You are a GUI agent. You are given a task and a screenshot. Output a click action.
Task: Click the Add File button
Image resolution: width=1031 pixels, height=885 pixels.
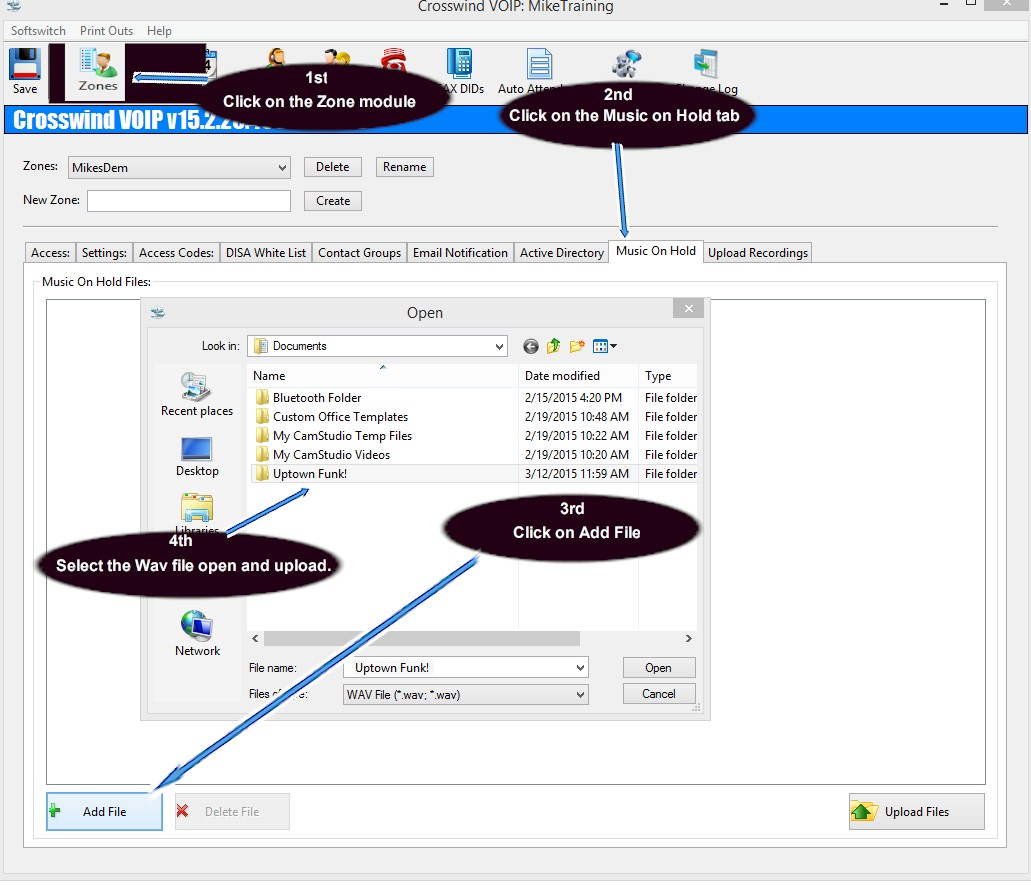tap(104, 812)
